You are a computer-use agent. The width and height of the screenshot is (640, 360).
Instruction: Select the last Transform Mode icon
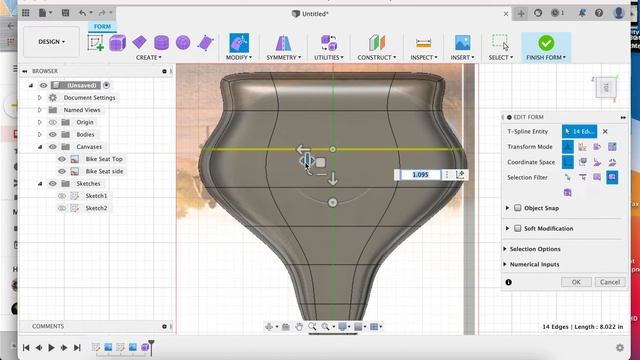point(612,147)
